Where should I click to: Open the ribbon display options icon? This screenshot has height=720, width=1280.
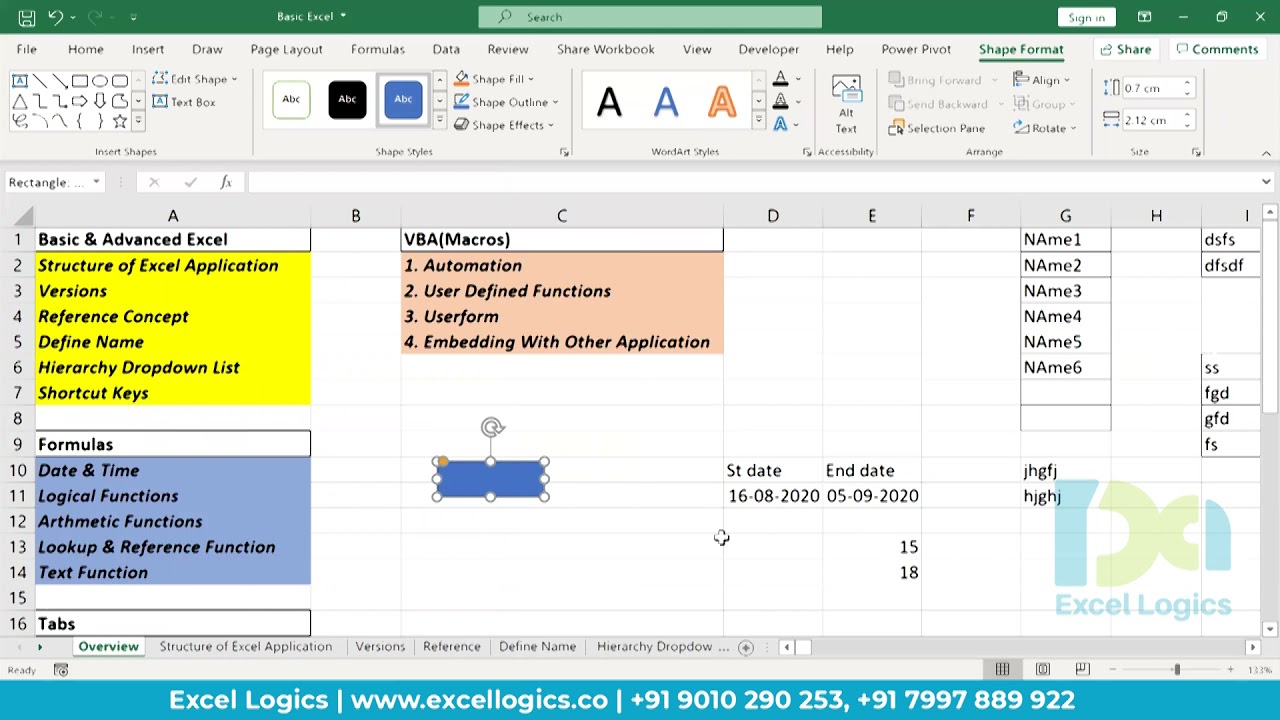pyautogui.click(x=1144, y=17)
